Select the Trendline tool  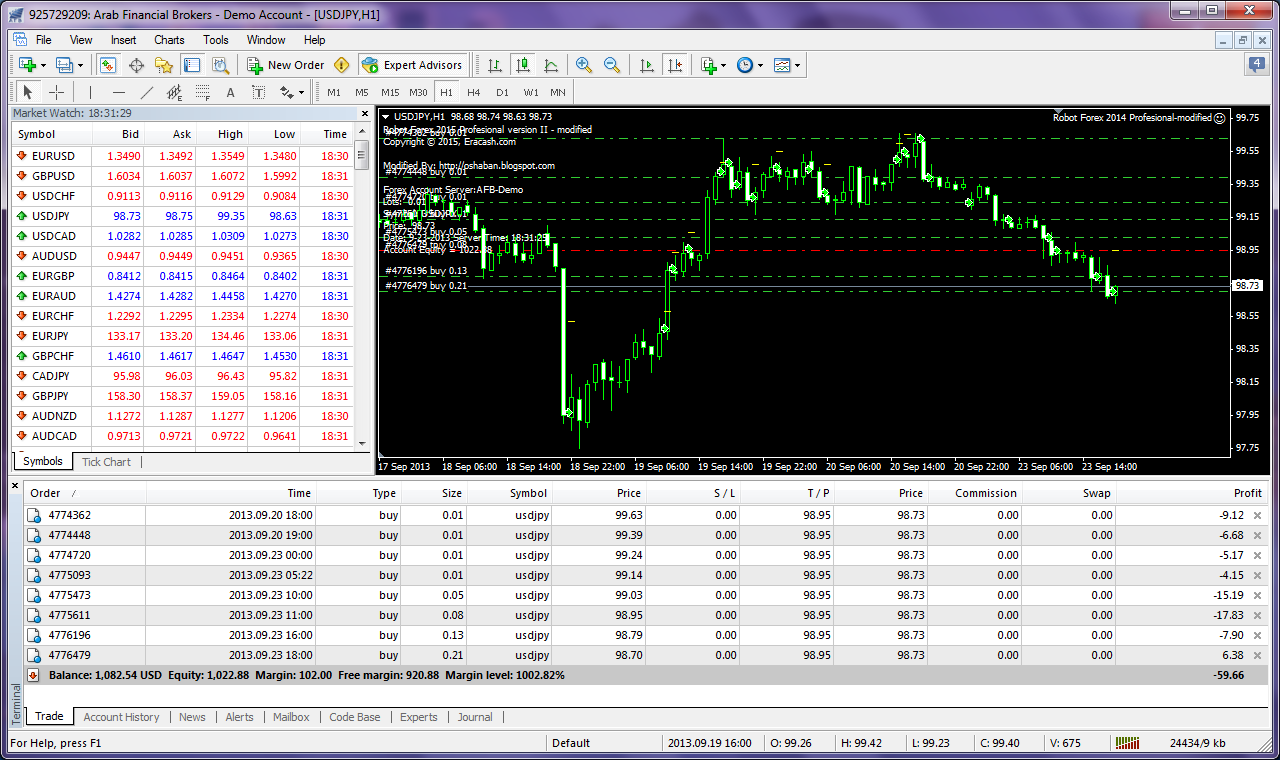(146, 92)
